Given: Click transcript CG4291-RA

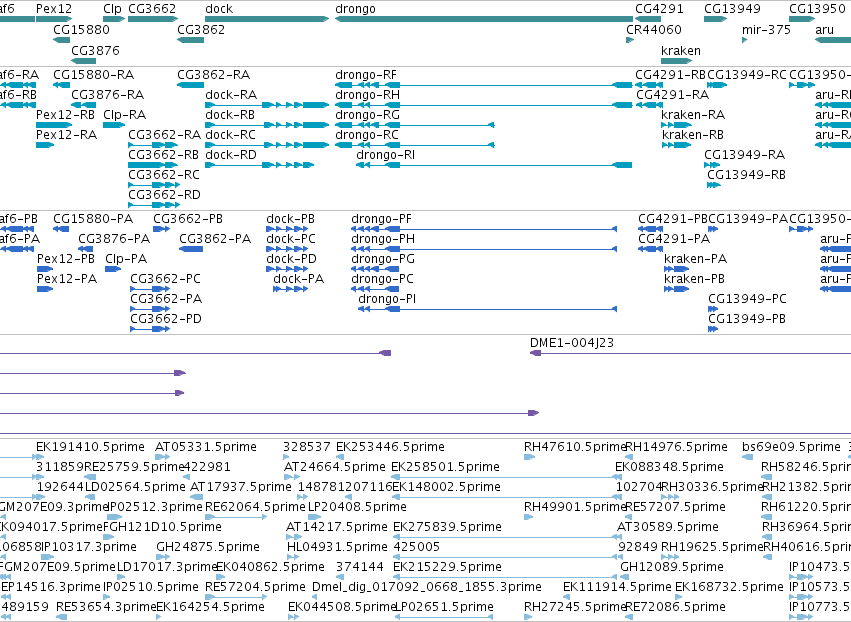Looking at the screenshot, I should click(x=649, y=105).
